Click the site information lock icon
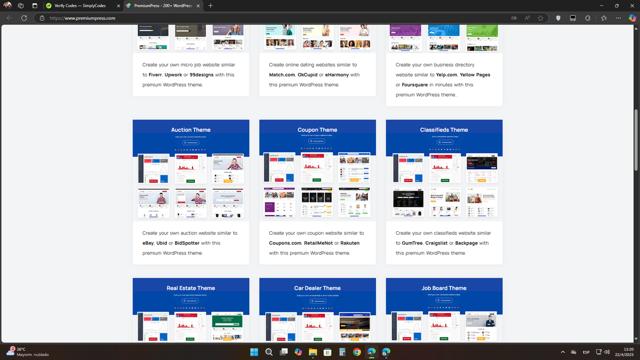The height and width of the screenshot is (360, 640). [42, 18]
